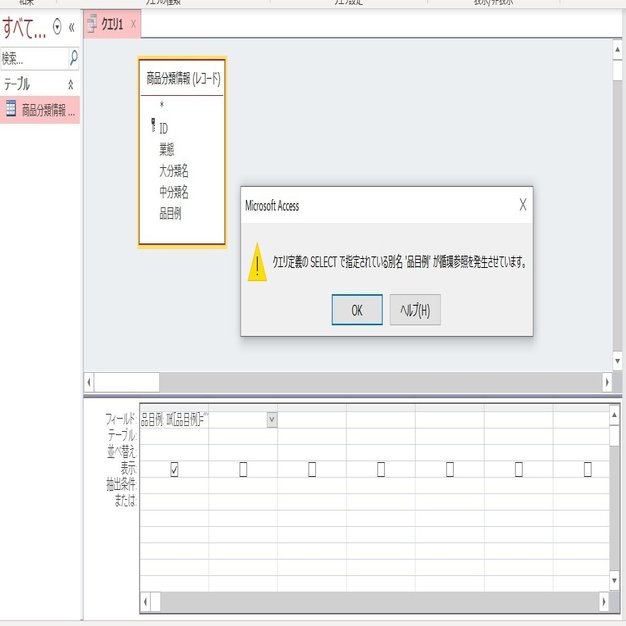Click OK in the Microsoft Access dialog
This screenshot has width=626, height=626.
357,310
